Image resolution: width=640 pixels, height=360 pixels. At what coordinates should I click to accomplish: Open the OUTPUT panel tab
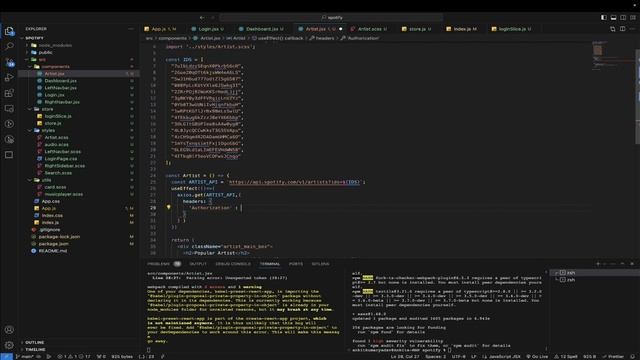pos(198,264)
